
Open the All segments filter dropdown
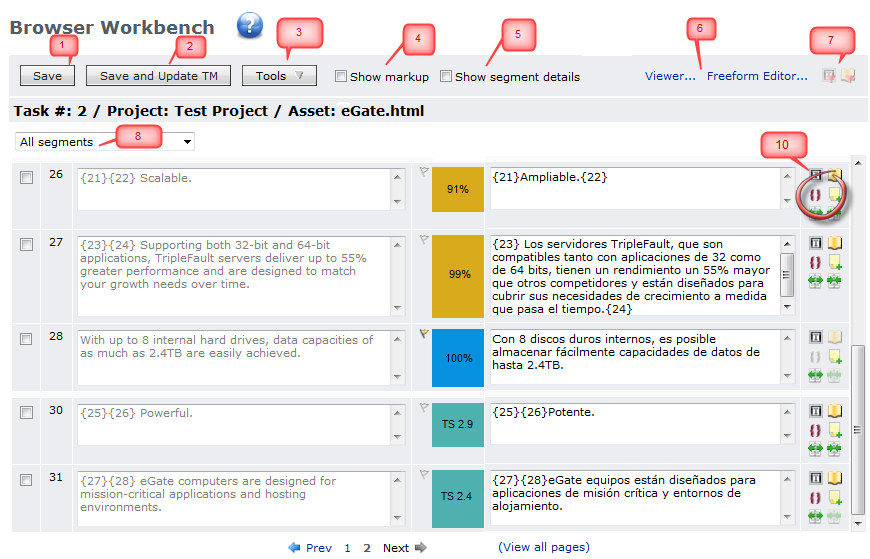tap(105, 142)
